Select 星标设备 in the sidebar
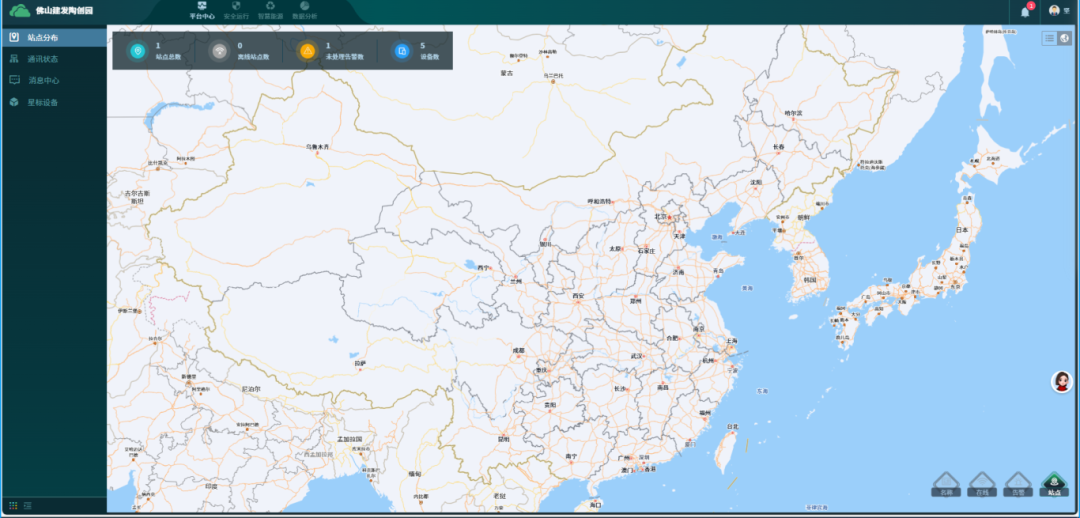 [x=54, y=103]
